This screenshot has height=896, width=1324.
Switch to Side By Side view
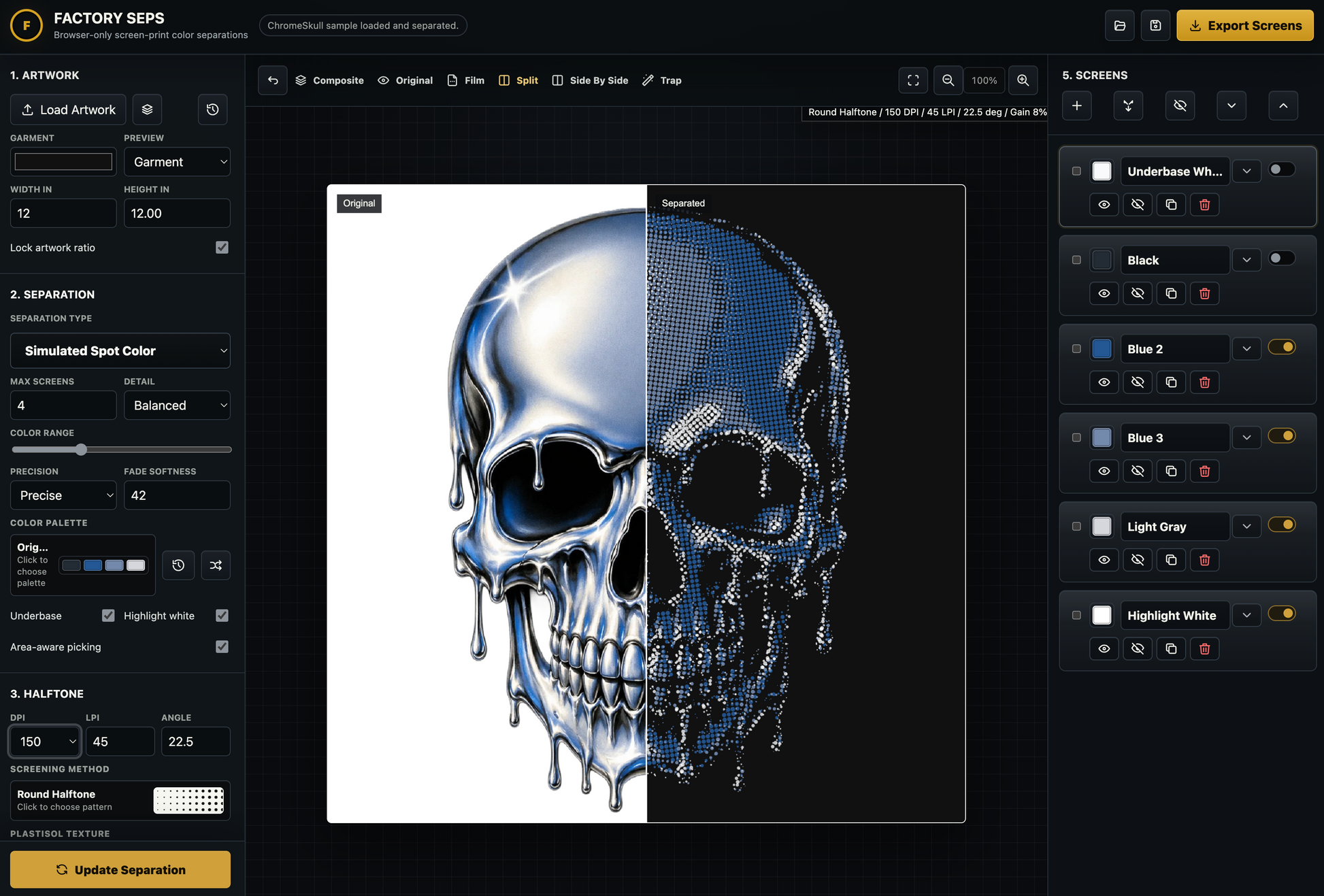pos(590,80)
